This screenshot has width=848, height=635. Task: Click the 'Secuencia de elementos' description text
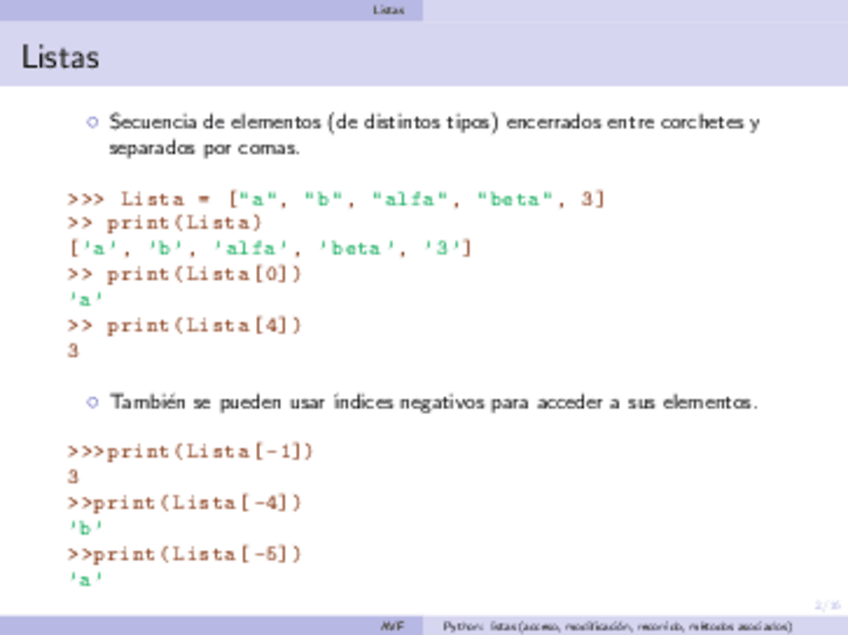pyautogui.click(x=434, y=123)
